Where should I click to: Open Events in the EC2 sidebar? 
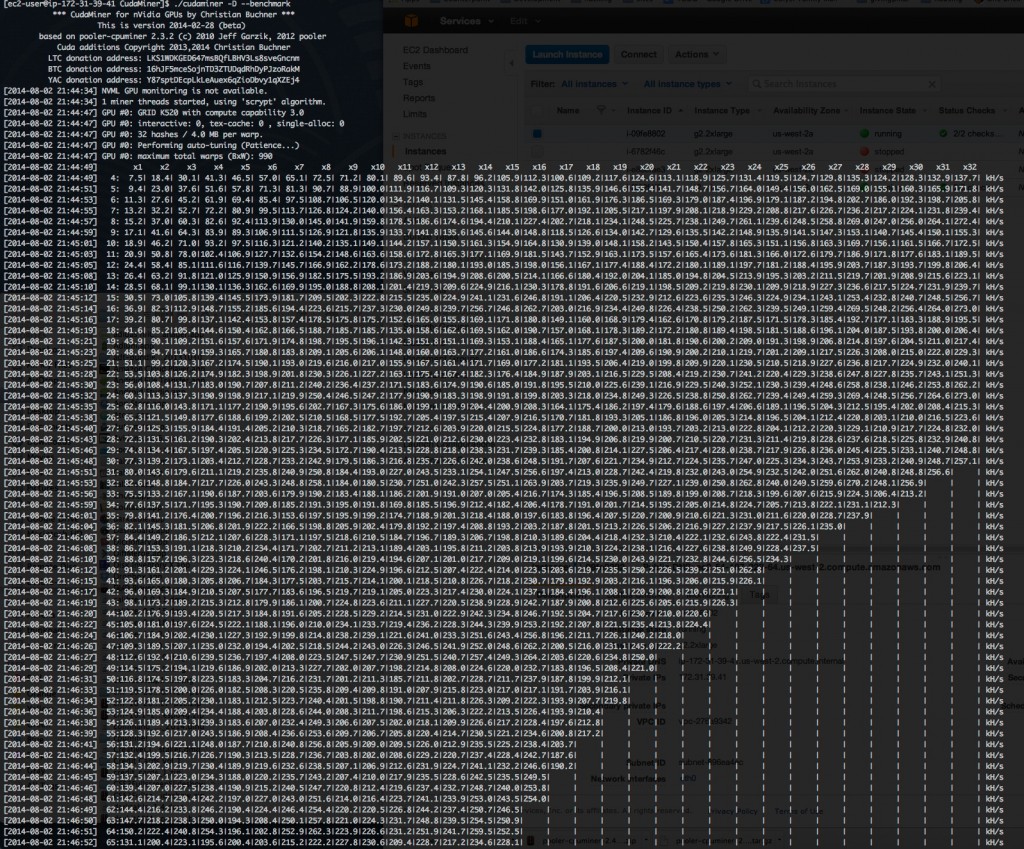417,66
